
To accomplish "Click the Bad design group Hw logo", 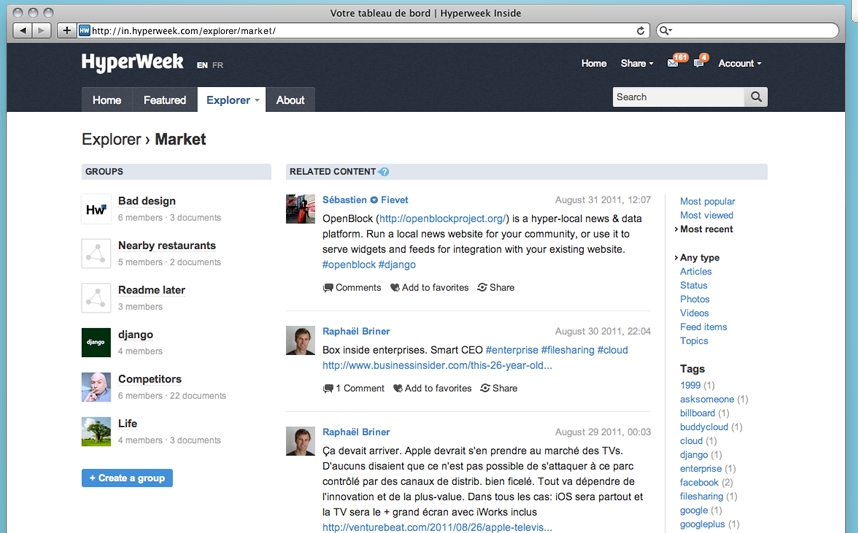I will point(96,209).
